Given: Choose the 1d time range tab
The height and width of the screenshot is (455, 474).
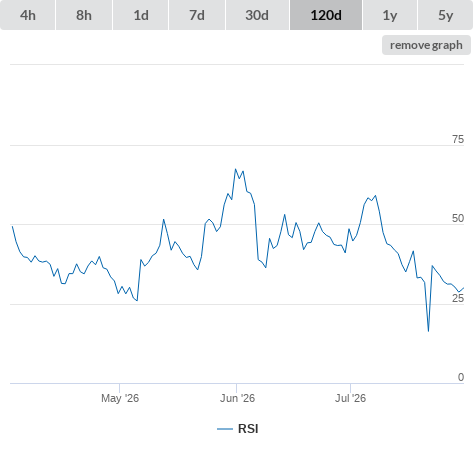Looking at the screenshot, I should coord(141,15).
